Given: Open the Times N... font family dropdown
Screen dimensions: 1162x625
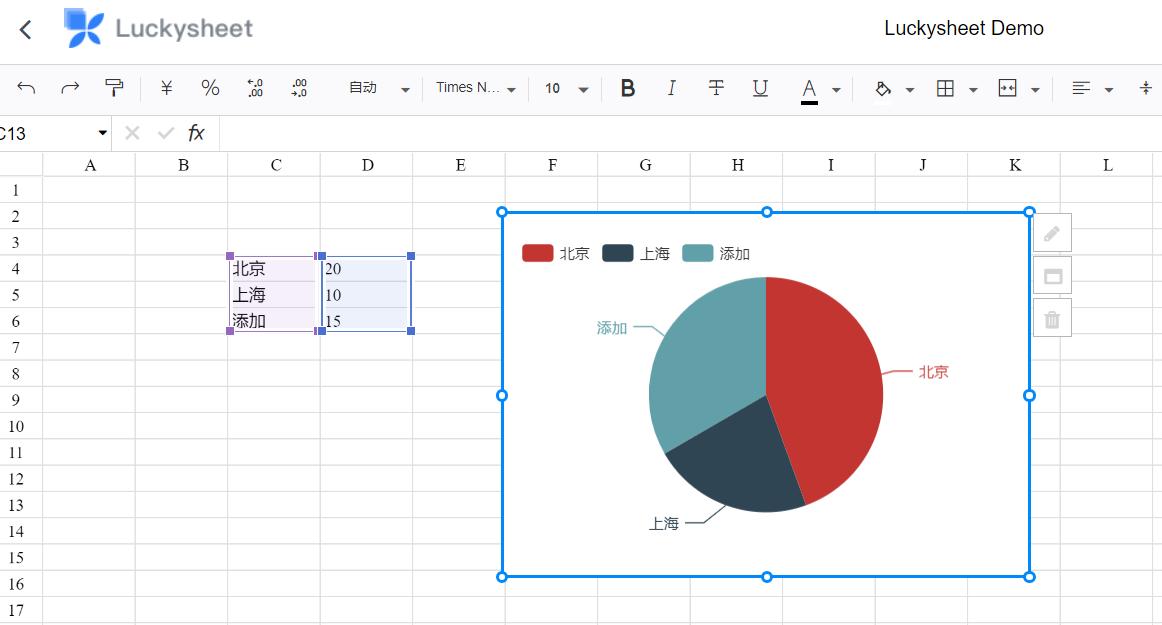Looking at the screenshot, I should pyautogui.click(x=475, y=88).
